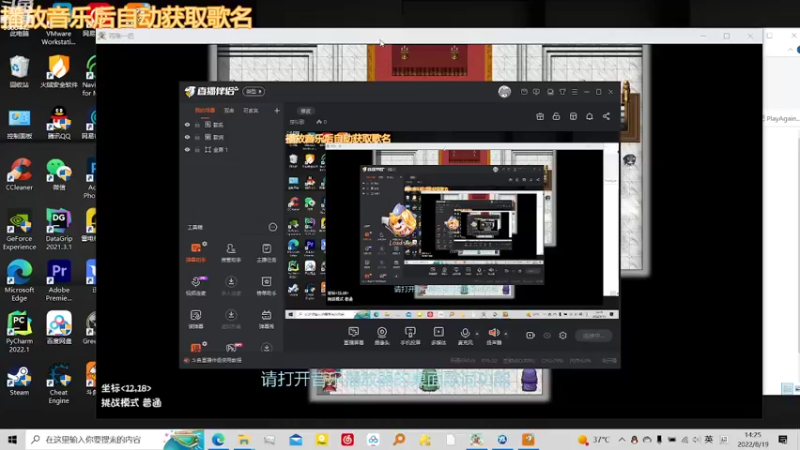The width and height of the screenshot is (800, 450).
Task: Select the 歌名 source row
Action: pos(232,124)
